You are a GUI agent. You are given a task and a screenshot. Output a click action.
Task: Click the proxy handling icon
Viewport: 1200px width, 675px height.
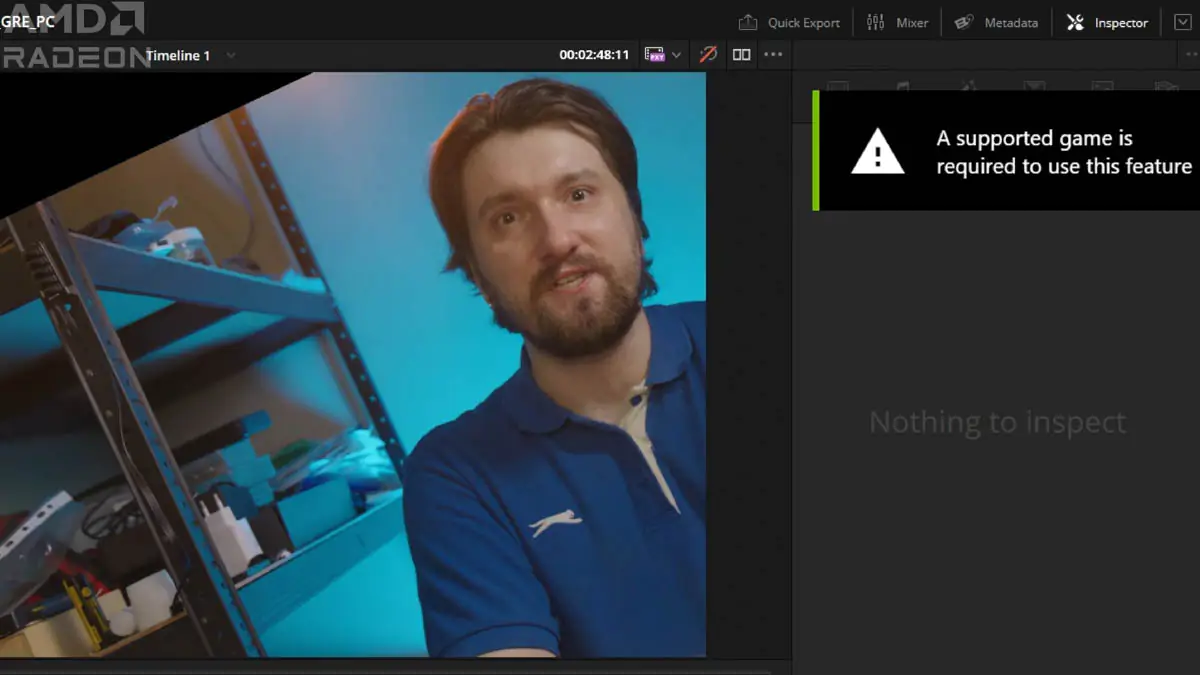[x=655, y=55]
